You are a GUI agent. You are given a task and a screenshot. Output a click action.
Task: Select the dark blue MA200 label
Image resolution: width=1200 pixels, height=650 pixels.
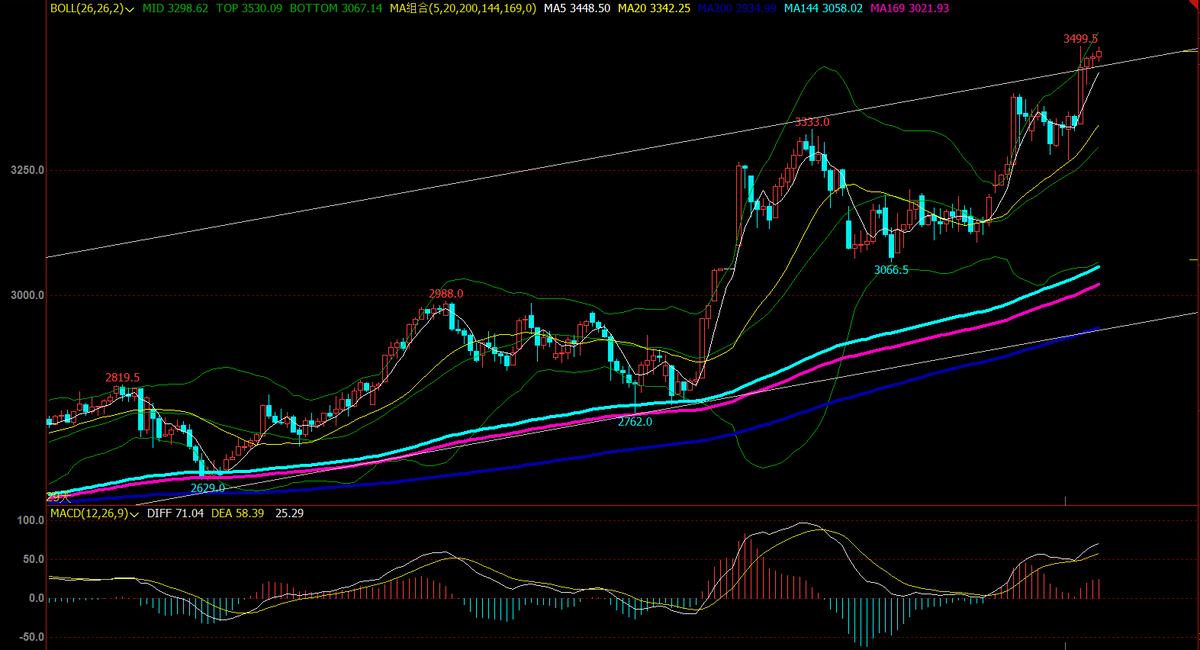[x=739, y=8]
